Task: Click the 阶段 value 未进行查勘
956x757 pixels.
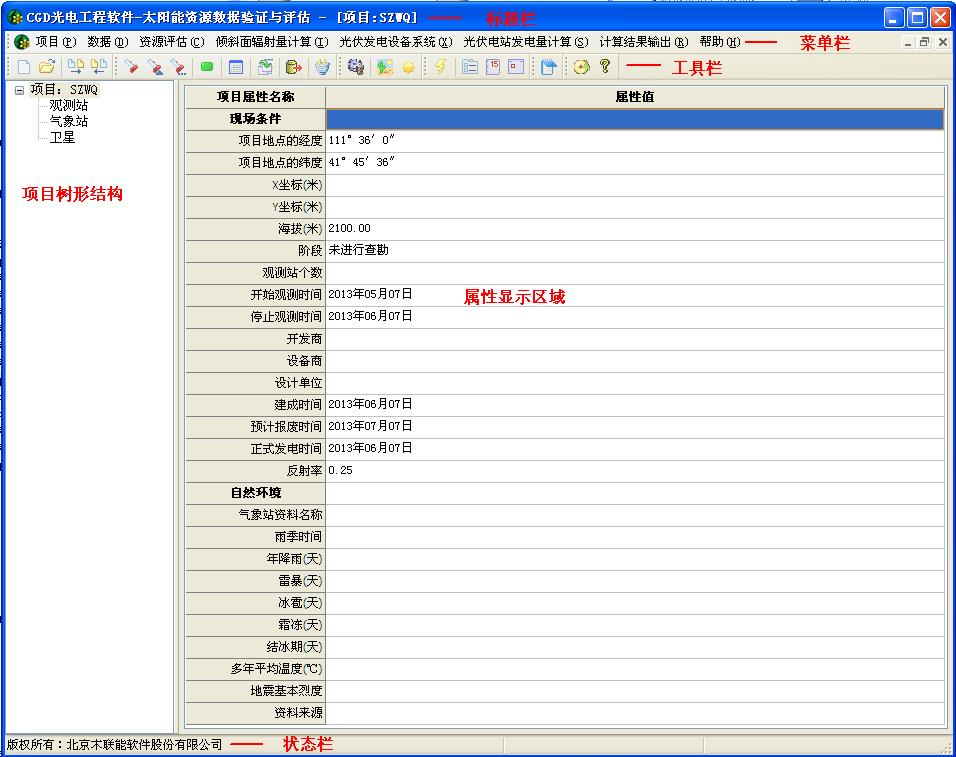Action: [358, 250]
